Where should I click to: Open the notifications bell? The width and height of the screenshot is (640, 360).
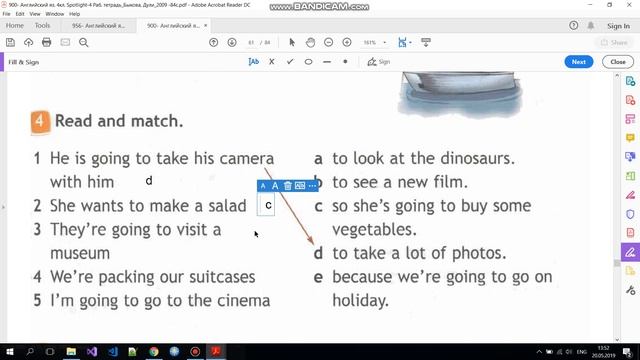pyautogui.click(x=591, y=25)
